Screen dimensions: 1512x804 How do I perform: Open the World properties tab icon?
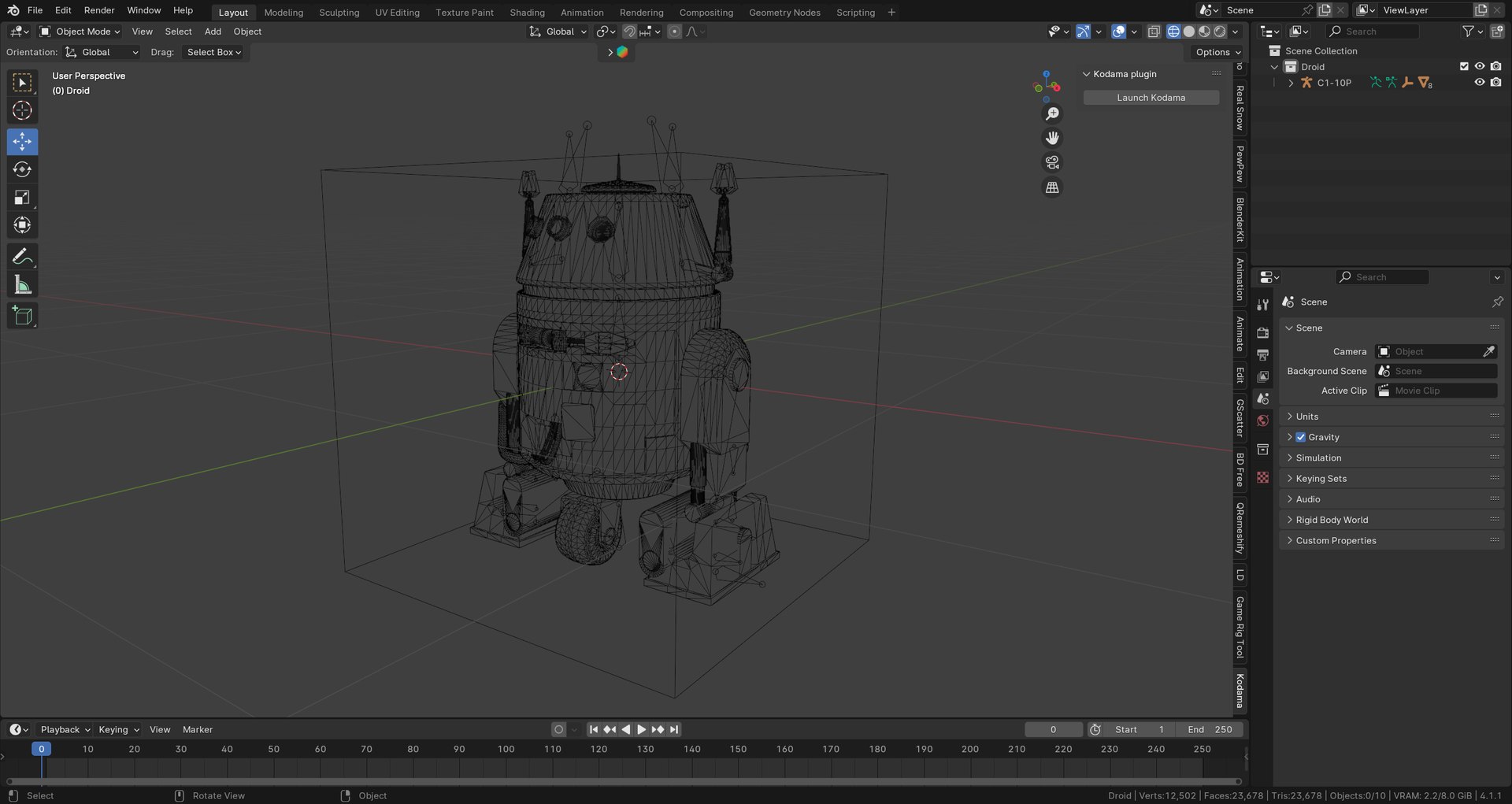(x=1263, y=421)
